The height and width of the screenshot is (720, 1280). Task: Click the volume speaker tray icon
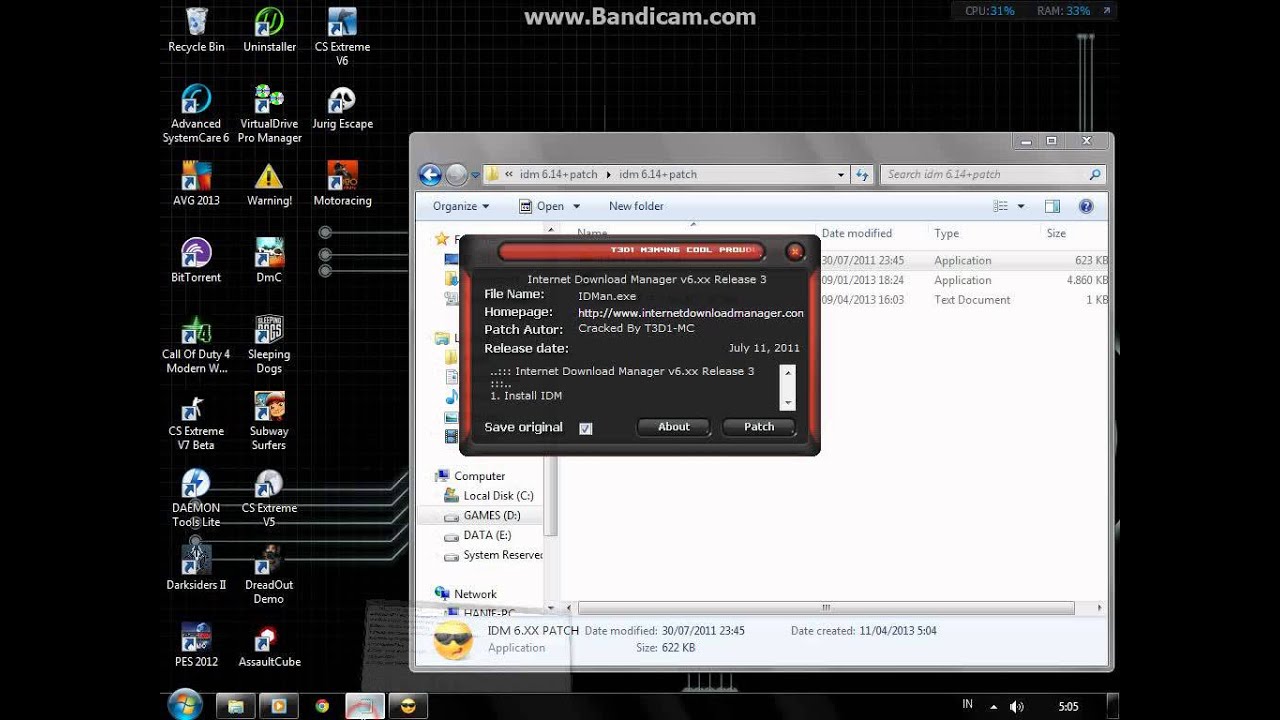[1016, 707]
